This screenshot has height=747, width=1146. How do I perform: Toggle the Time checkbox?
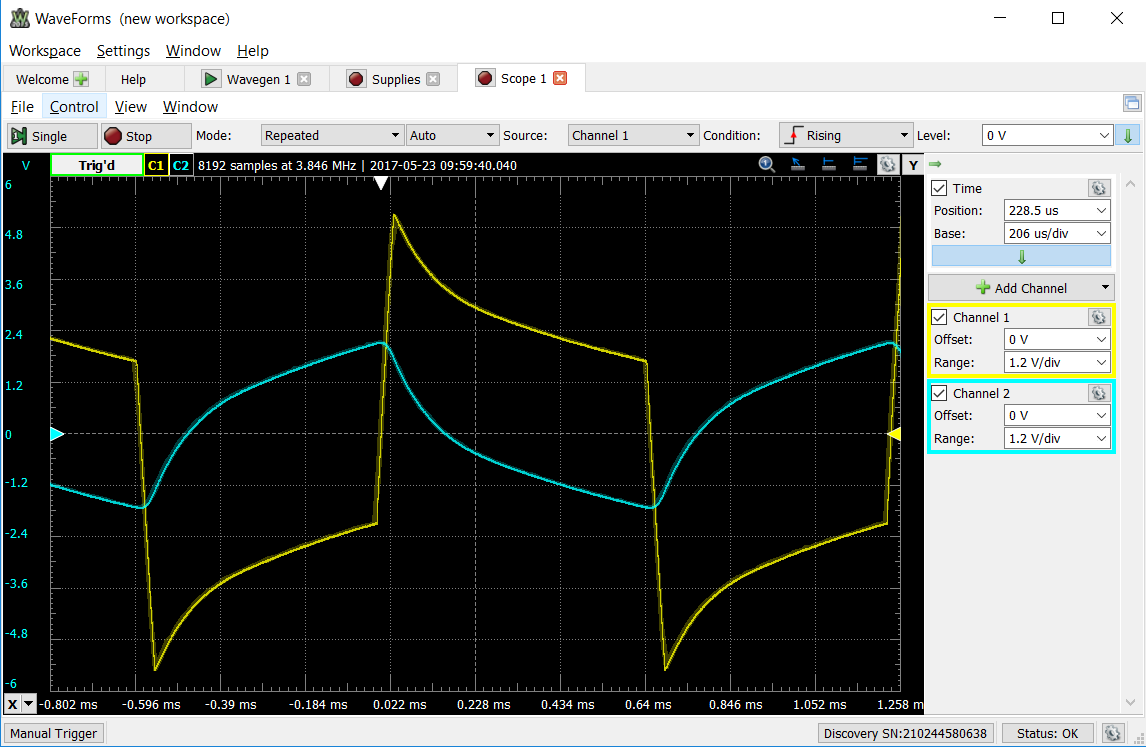940,188
